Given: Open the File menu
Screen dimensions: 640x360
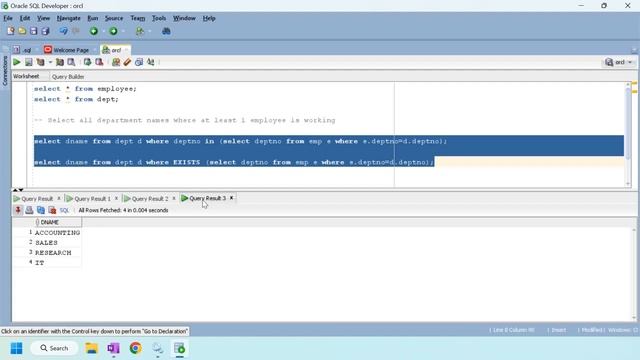Looking at the screenshot, I should tap(8, 18).
